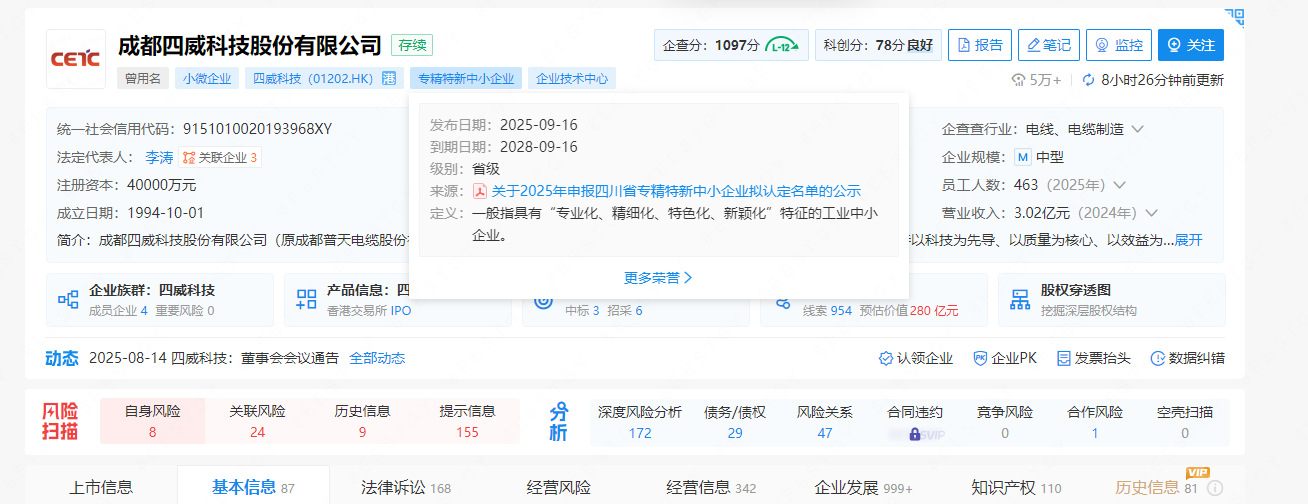This screenshot has width=1308, height=504.
Task: Click the 认领企业 claim company icon
Action: tap(885, 358)
